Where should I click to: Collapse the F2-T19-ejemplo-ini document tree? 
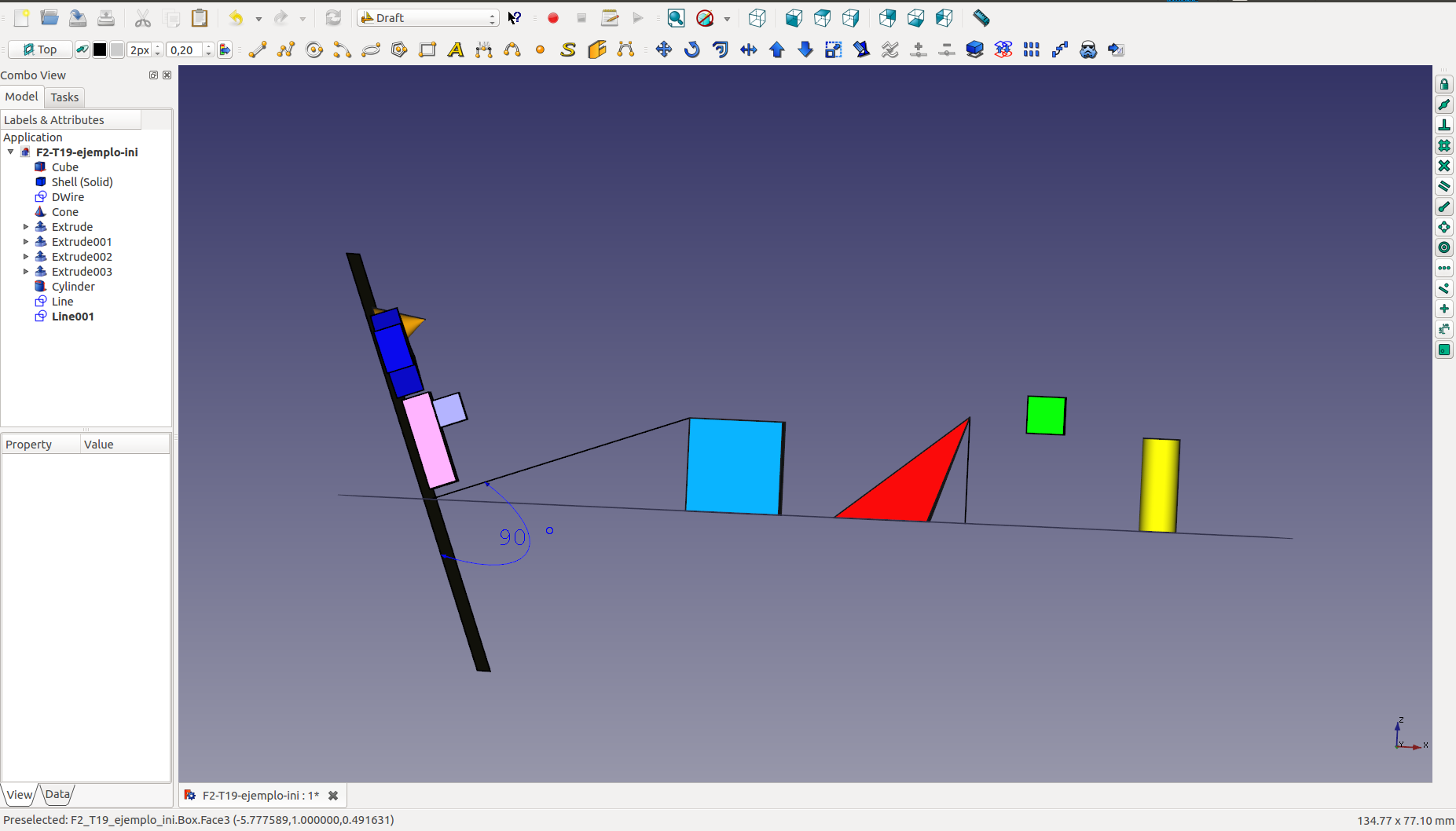click(11, 152)
